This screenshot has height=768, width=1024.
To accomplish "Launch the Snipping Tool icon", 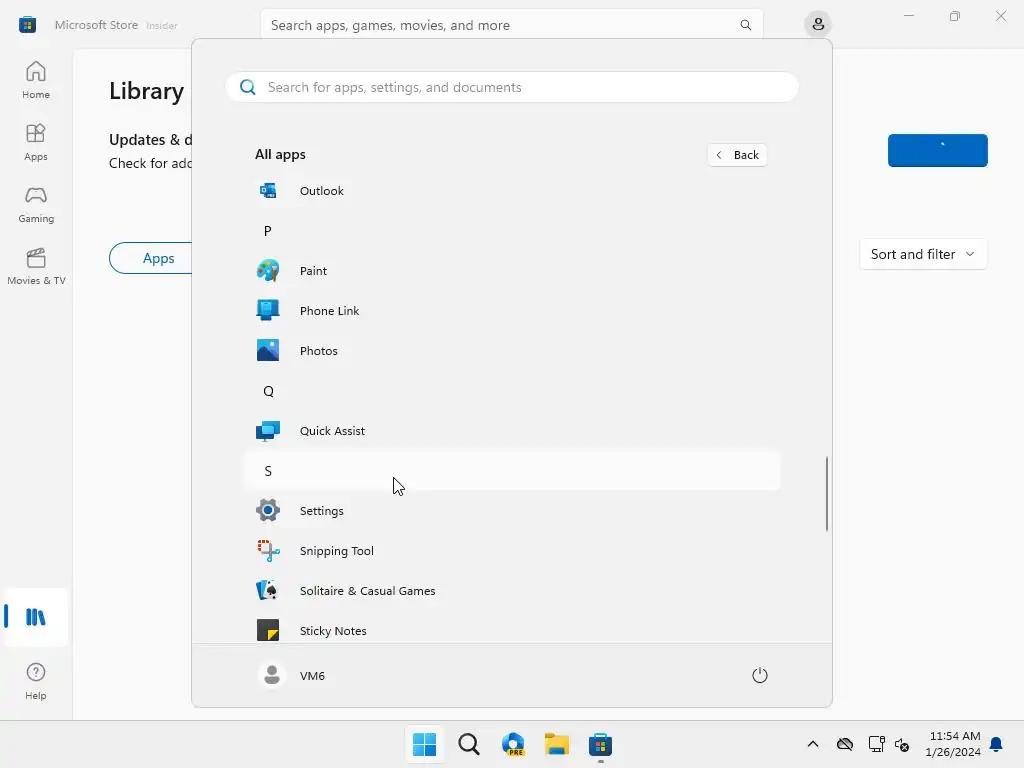I will pos(268,551).
